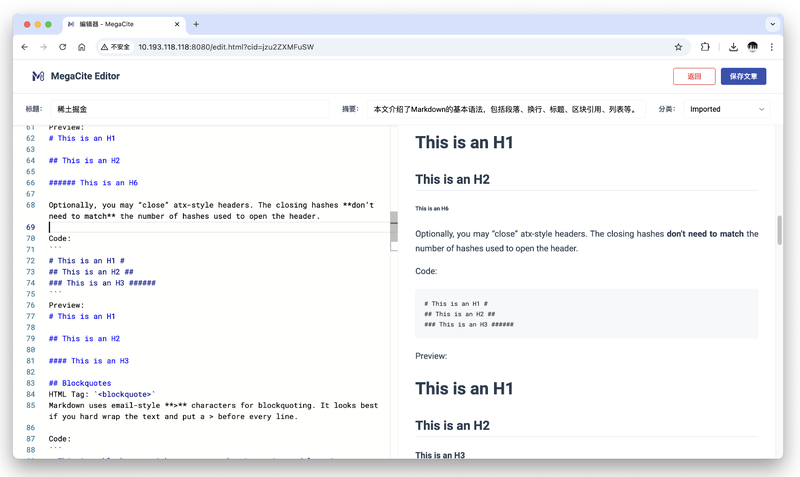
Task: Click editor line '#### This is an H3'
Action: click(89, 361)
